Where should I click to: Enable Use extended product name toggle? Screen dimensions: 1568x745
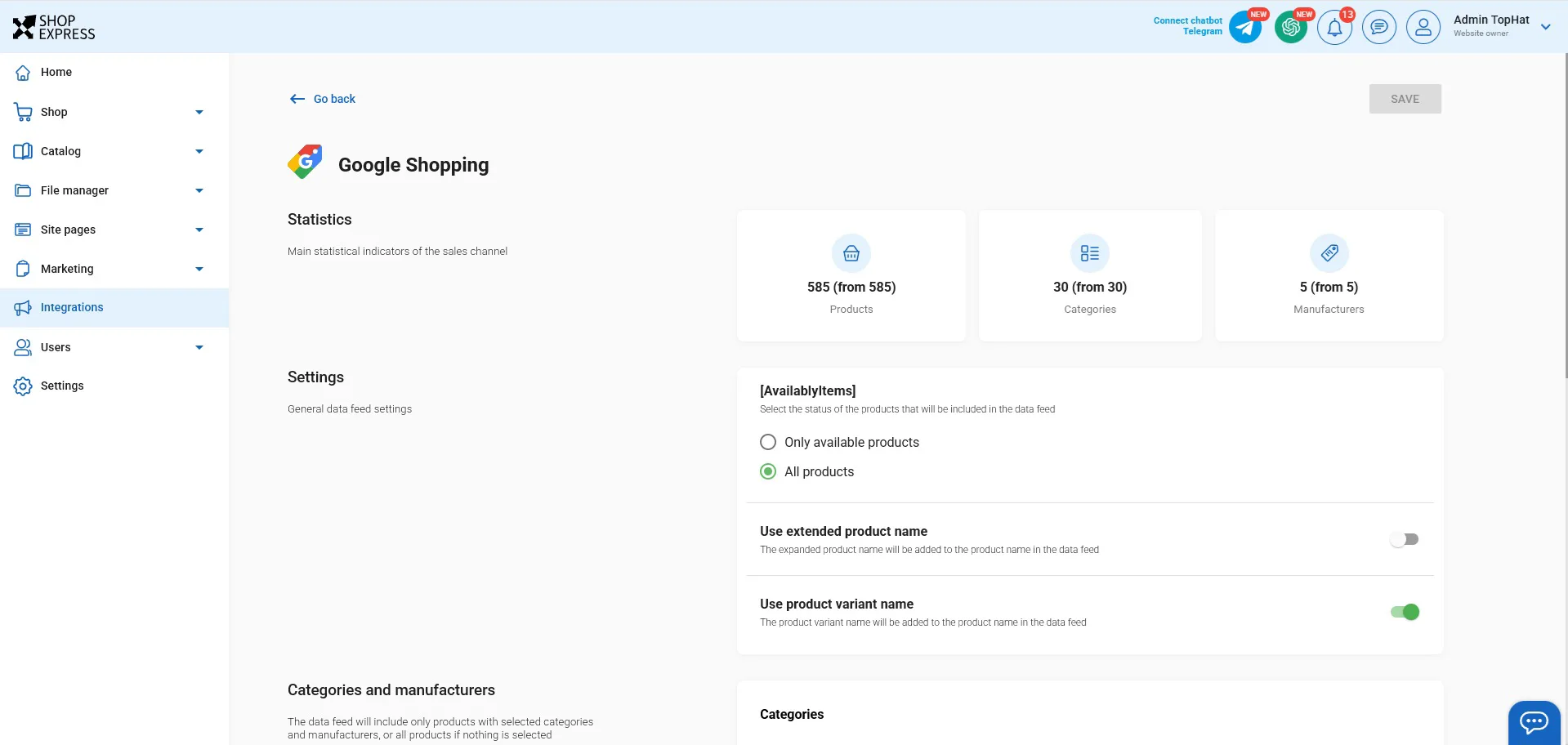(x=1405, y=539)
